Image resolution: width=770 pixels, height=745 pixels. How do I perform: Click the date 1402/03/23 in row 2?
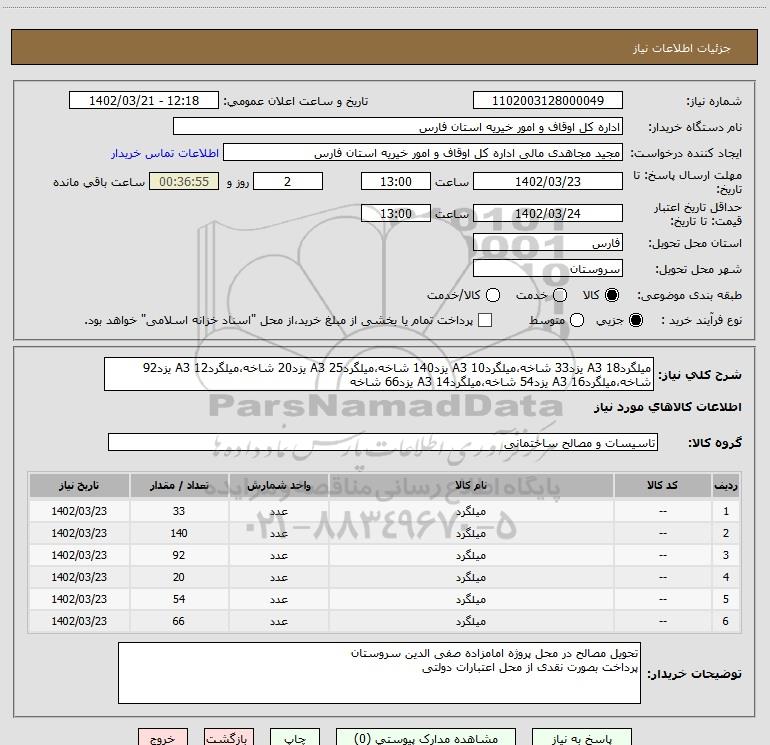pos(79,533)
